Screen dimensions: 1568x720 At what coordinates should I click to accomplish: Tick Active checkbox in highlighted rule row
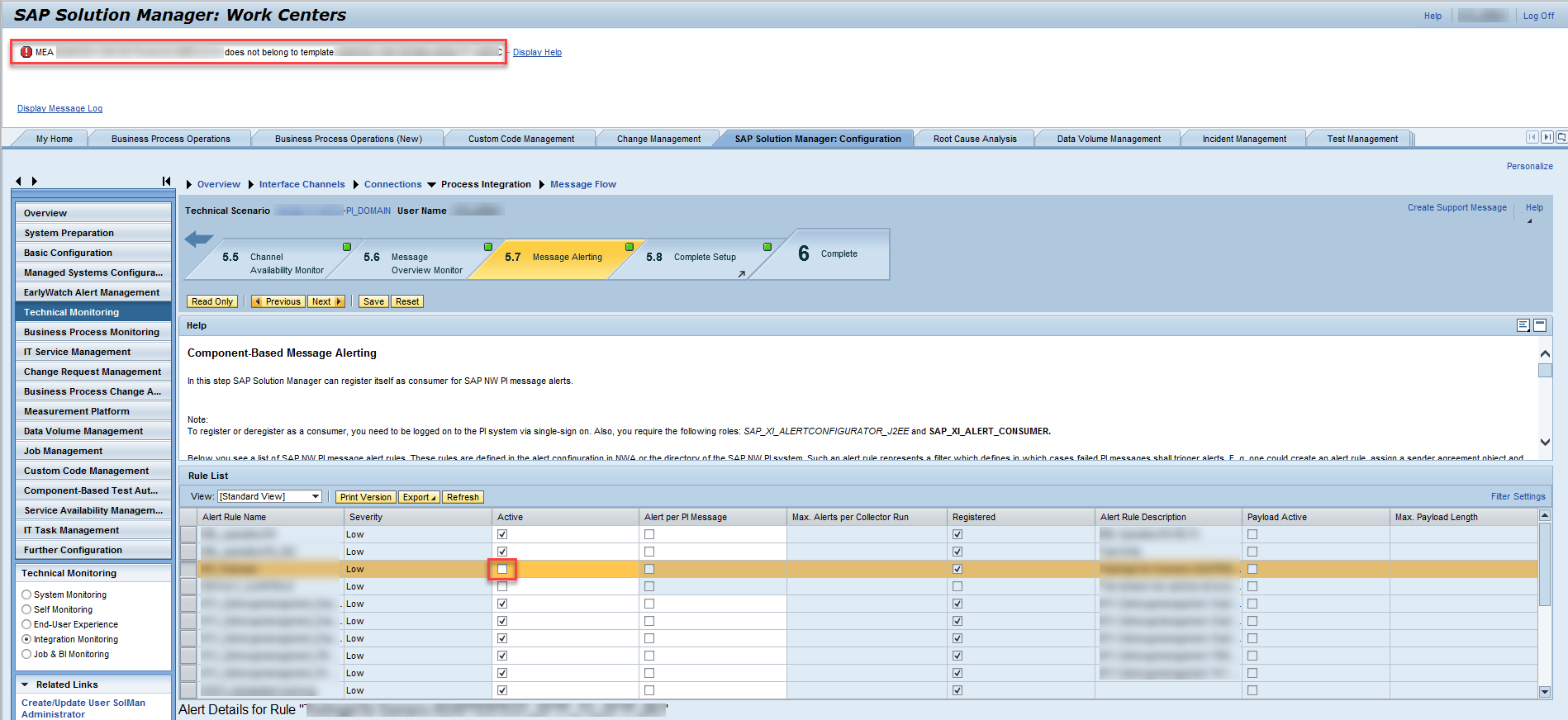pyautogui.click(x=502, y=569)
